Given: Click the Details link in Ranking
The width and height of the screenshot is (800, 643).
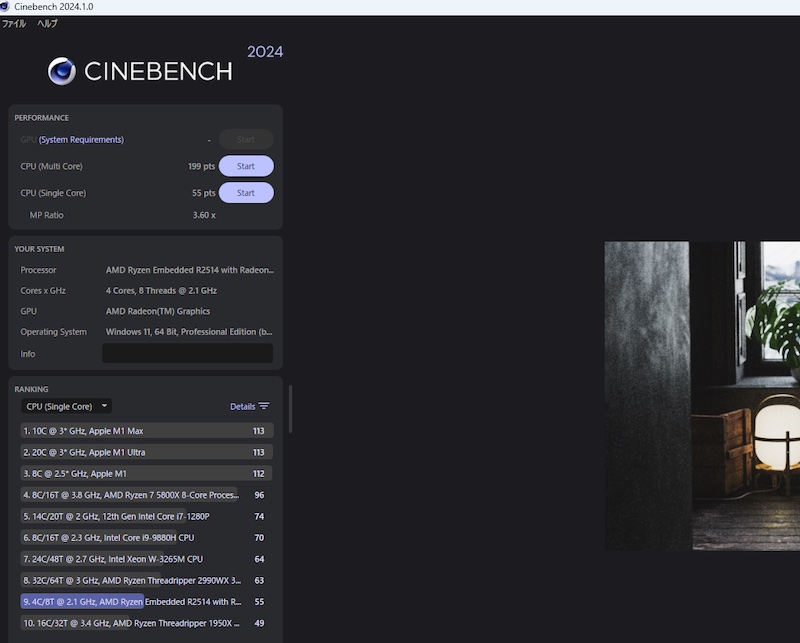Looking at the screenshot, I should [x=242, y=407].
